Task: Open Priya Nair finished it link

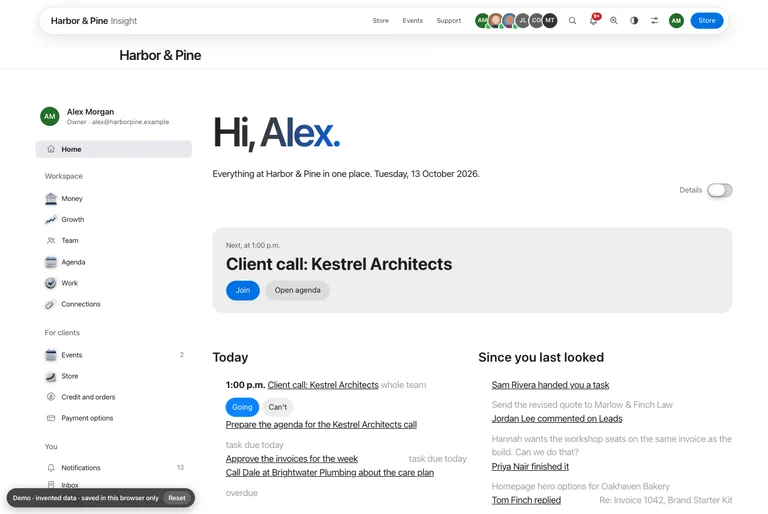Action: click(x=530, y=466)
